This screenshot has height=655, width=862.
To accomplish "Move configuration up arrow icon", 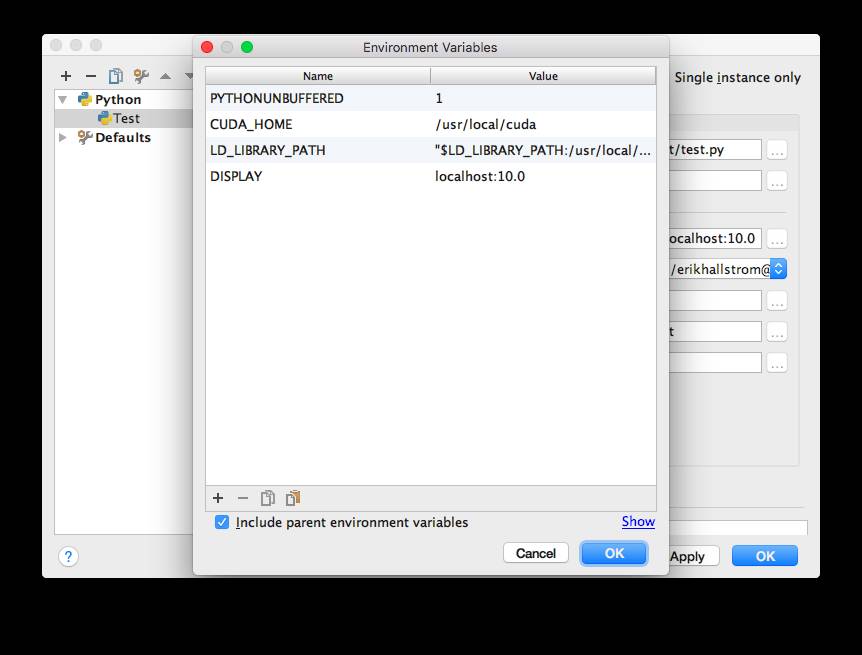I will click(x=165, y=76).
